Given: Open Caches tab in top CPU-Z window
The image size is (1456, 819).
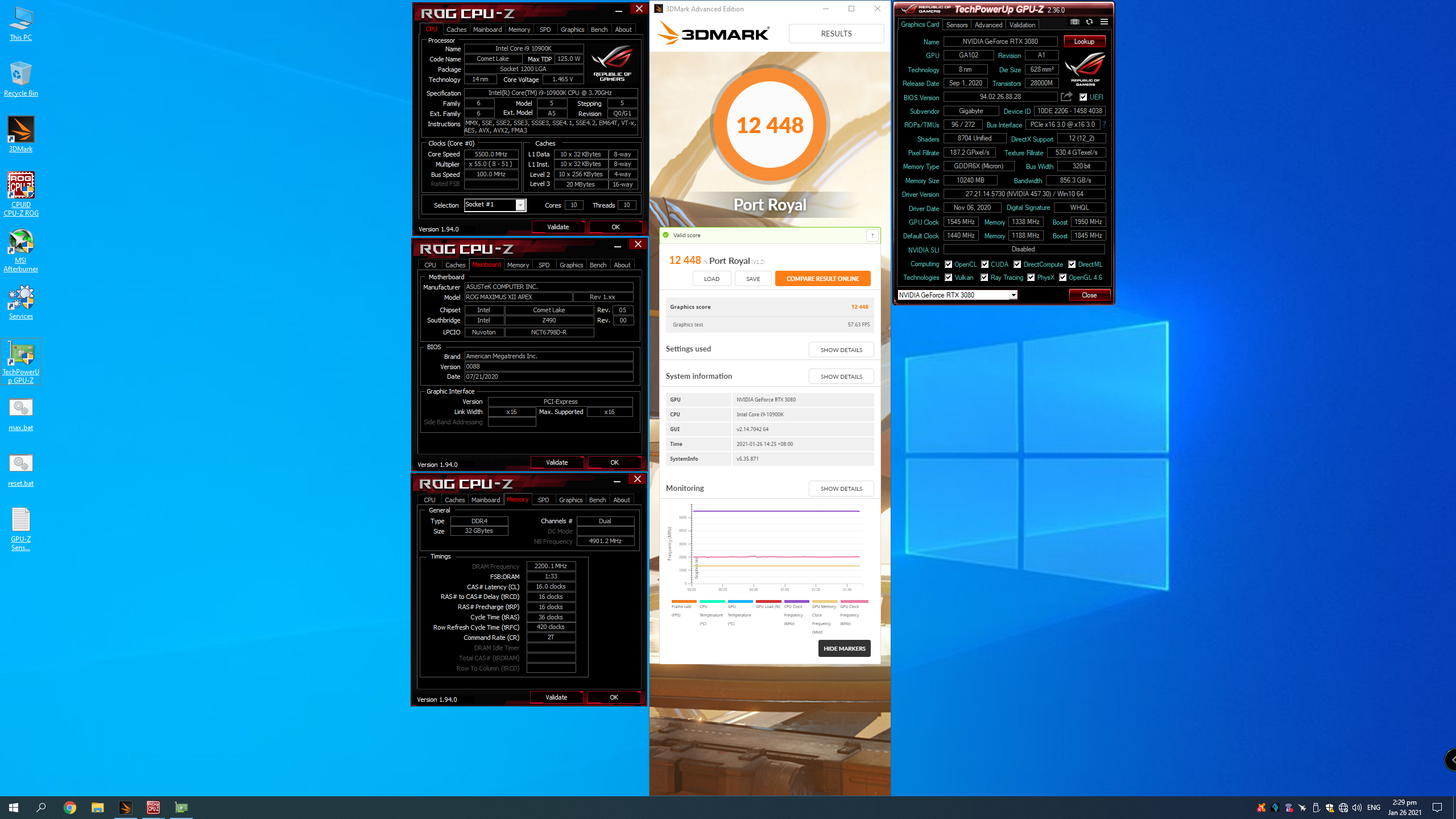Looking at the screenshot, I should (x=456, y=30).
